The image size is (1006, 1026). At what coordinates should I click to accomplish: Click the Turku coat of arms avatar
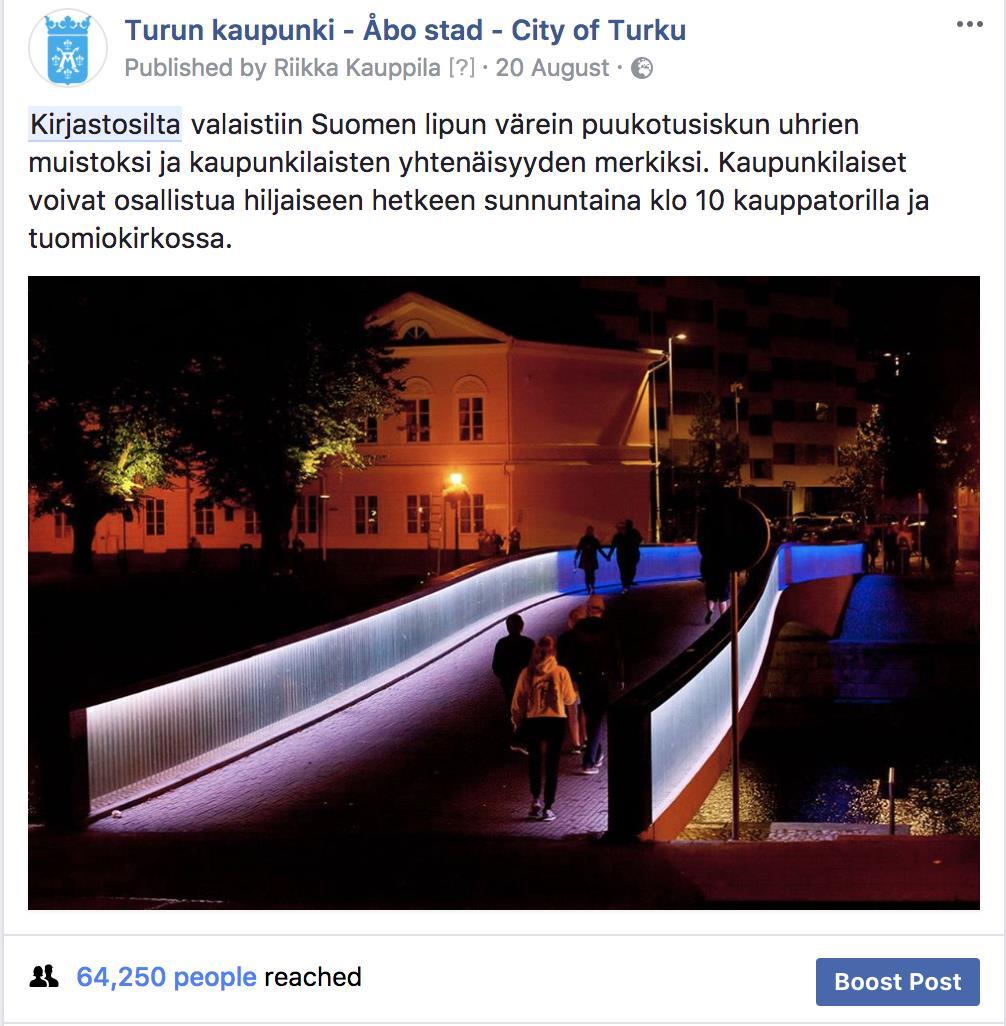[68, 49]
